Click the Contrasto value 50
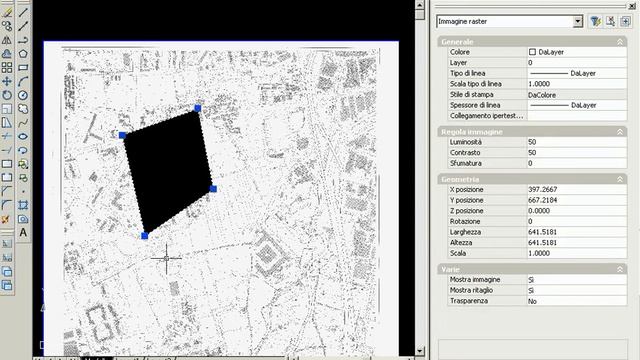This screenshot has width=640, height=360. pos(577,153)
